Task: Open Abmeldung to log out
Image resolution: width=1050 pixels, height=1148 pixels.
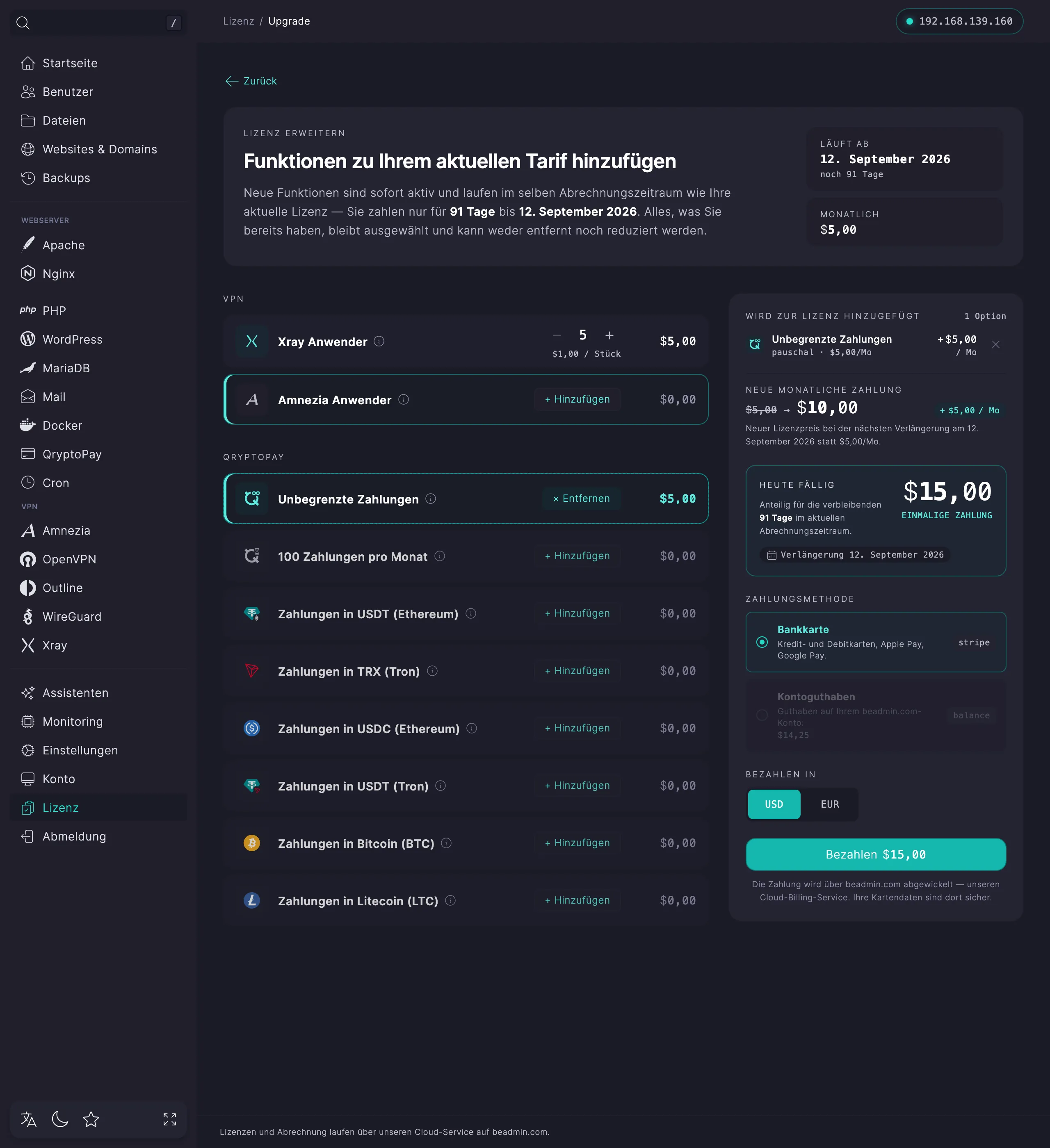Action: pyautogui.click(x=98, y=836)
